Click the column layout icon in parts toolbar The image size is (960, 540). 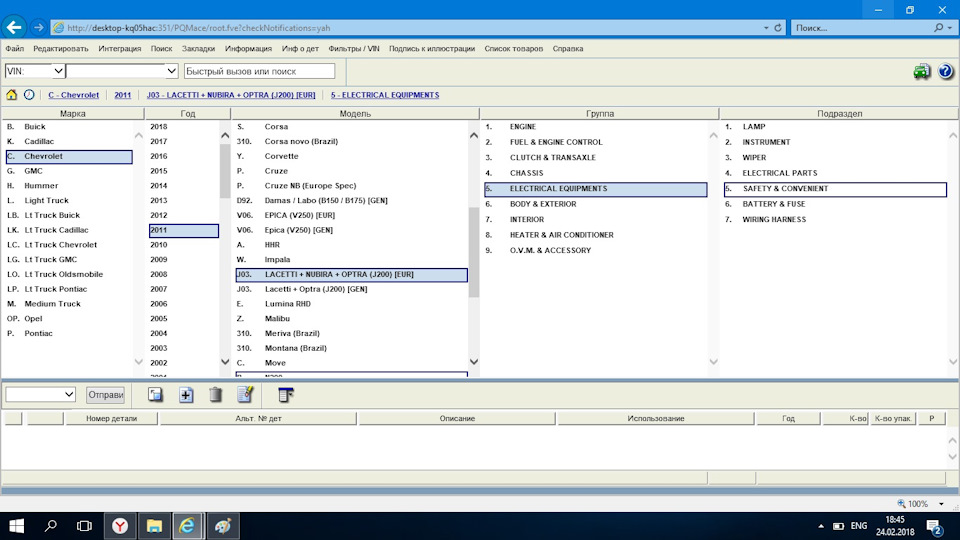click(x=285, y=395)
